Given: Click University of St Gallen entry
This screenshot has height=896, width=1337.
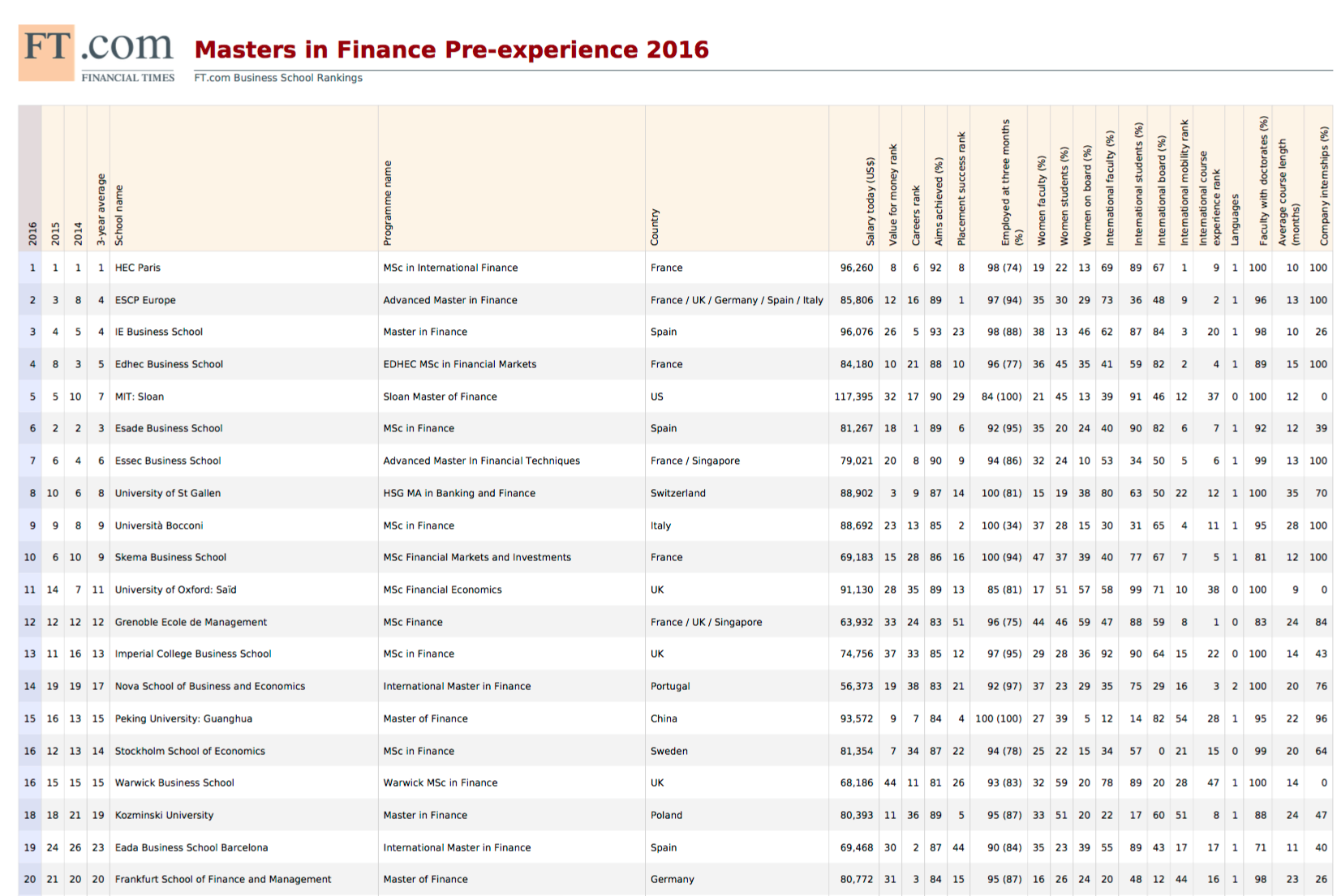Looking at the screenshot, I should click(x=168, y=493).
